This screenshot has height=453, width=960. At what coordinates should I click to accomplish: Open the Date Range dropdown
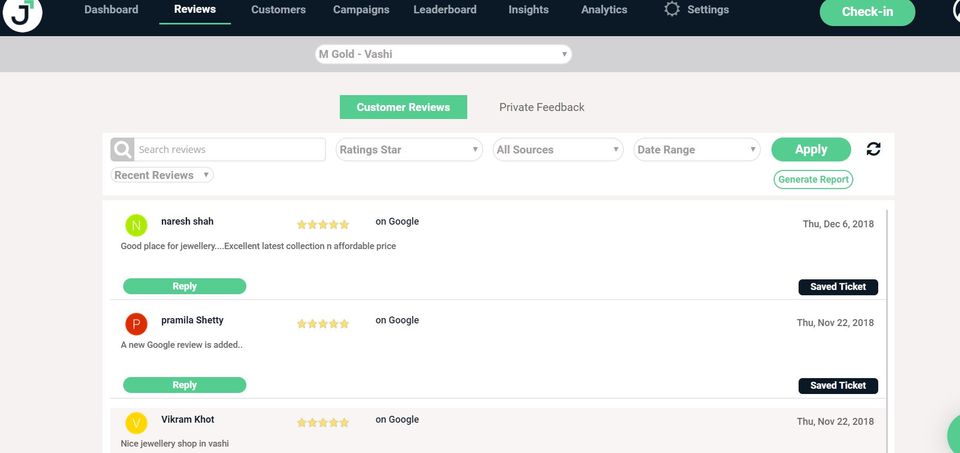(697, 150)
